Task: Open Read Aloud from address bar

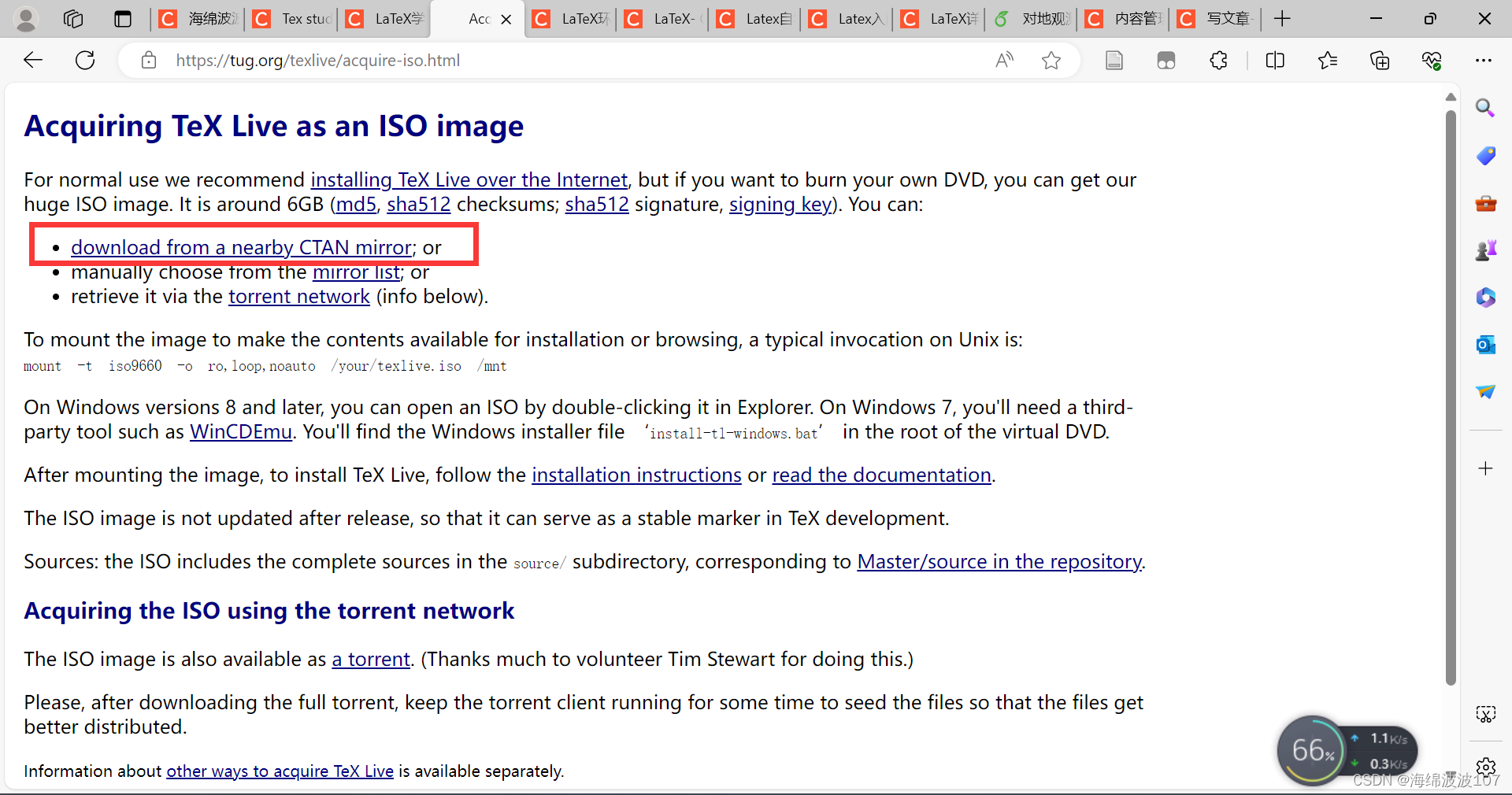Action: tap(1004, 60)
